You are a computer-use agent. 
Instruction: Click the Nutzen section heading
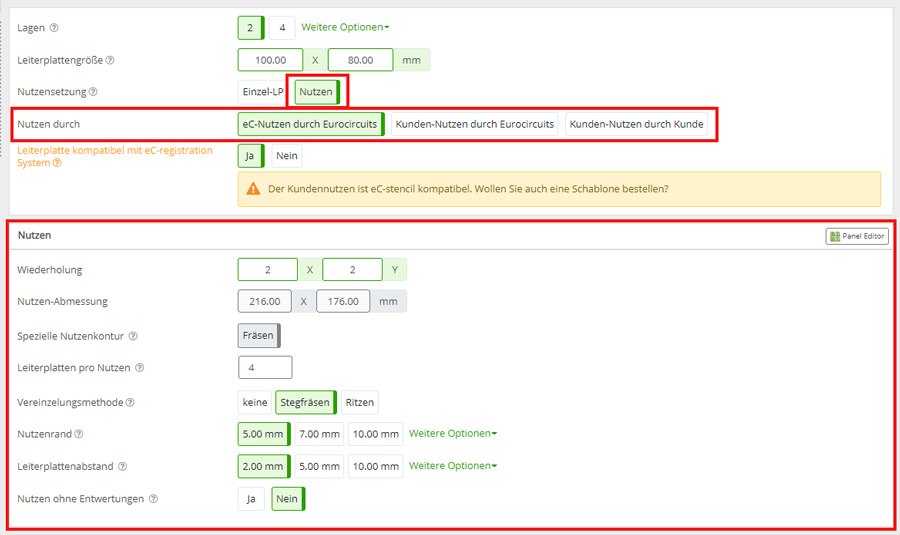(x=34, y=235)
